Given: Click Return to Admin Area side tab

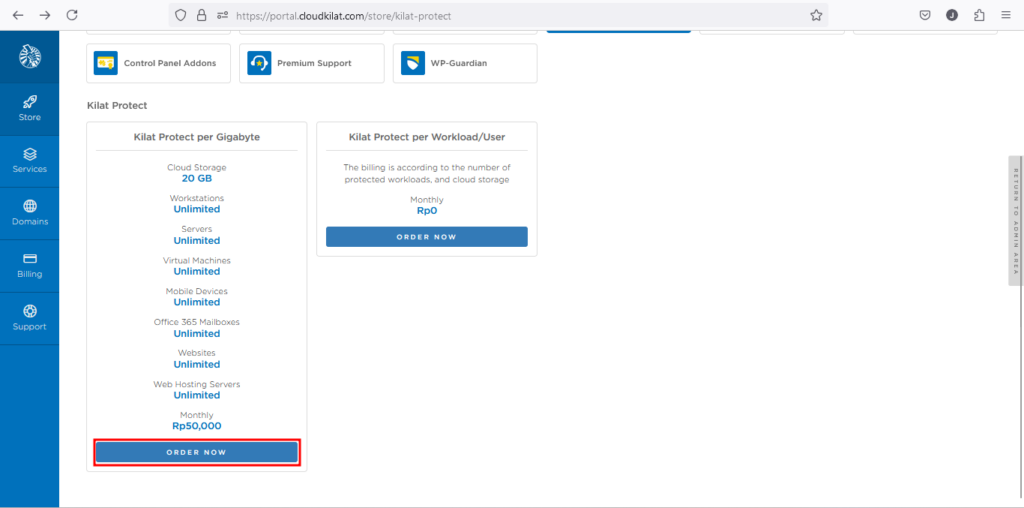Looking at the screenshot, I should [1015, 221].
